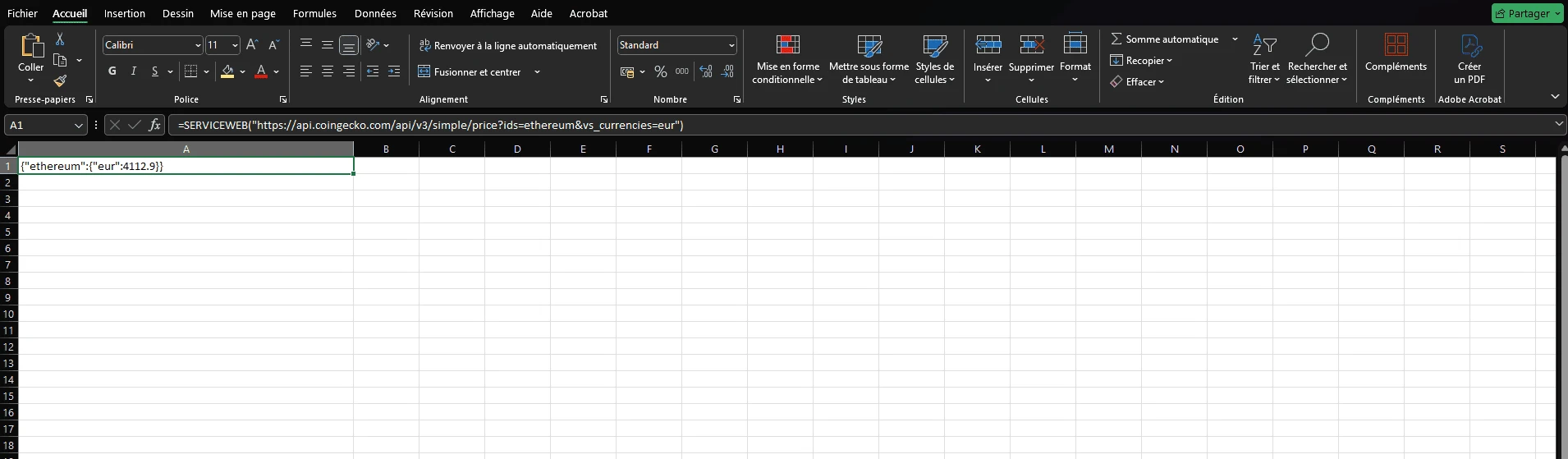Click Somme automatique button
Screen dimensions: 1568x459
tap(1164, 39)
